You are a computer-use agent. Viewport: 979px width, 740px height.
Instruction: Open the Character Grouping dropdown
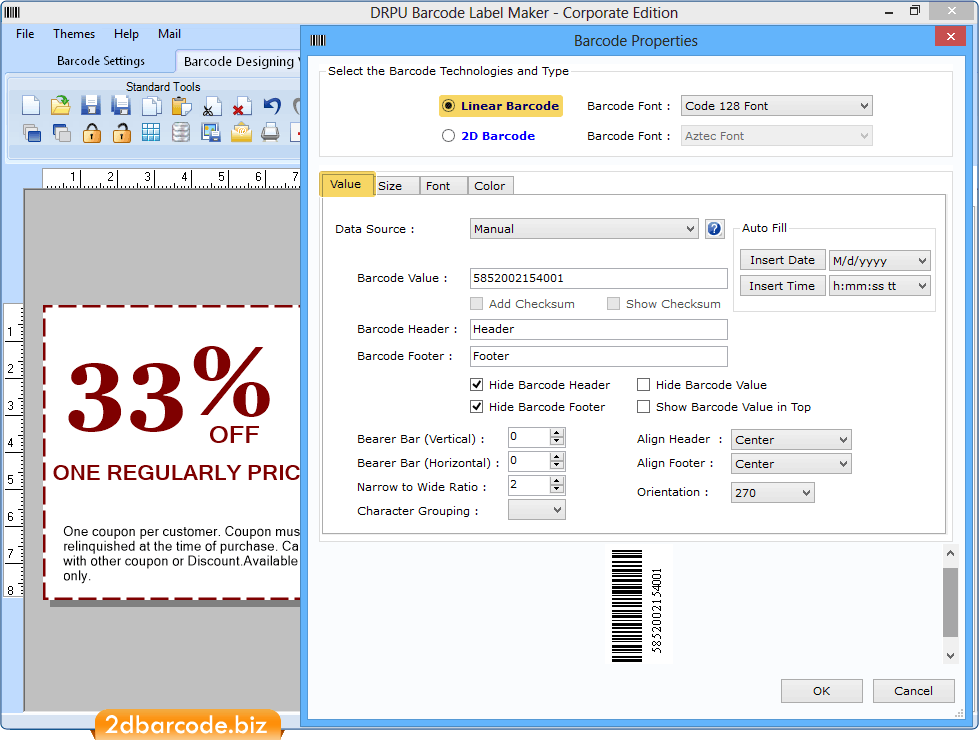[536, 510]
